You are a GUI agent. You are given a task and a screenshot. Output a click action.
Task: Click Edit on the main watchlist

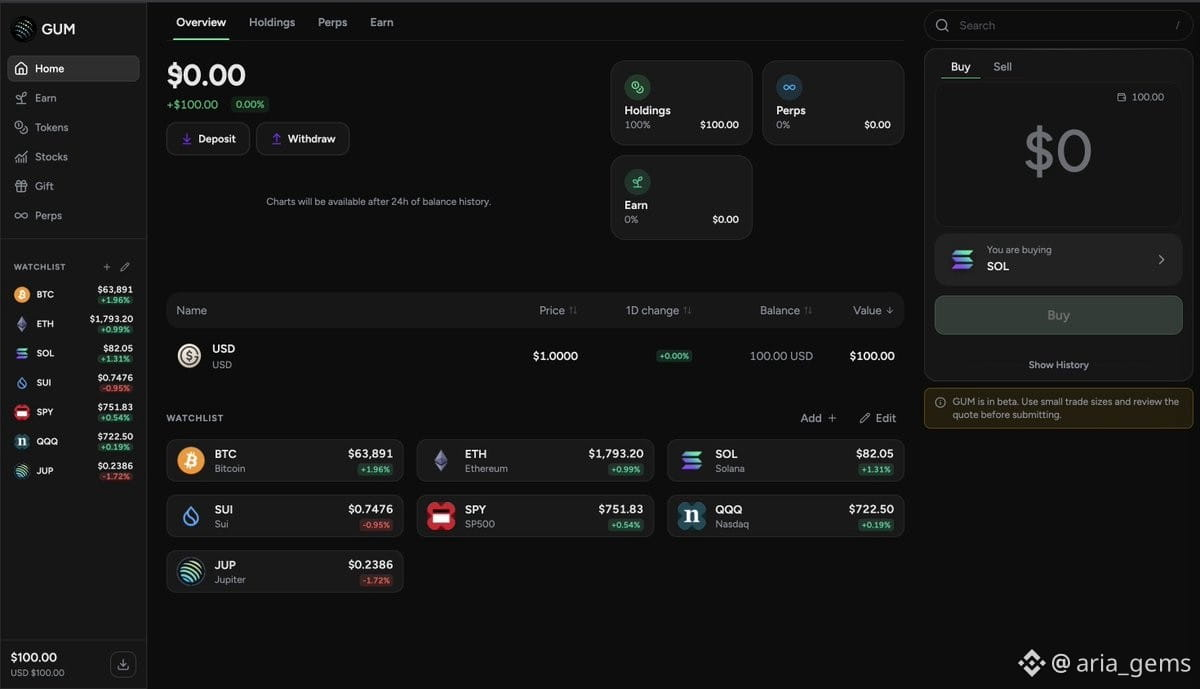[x=878, y=418]
